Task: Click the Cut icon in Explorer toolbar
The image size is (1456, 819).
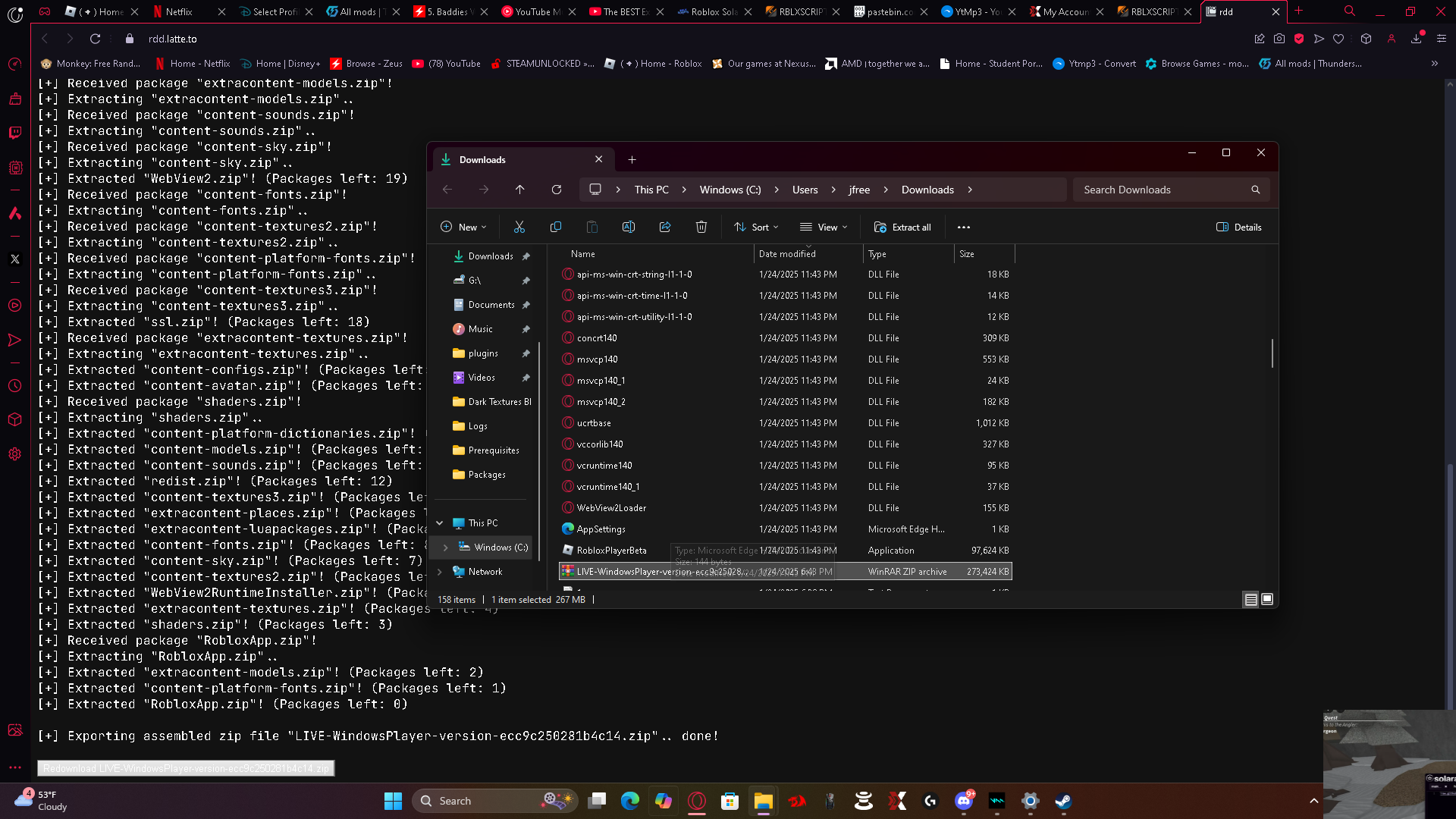Action: tap(519, 227)
